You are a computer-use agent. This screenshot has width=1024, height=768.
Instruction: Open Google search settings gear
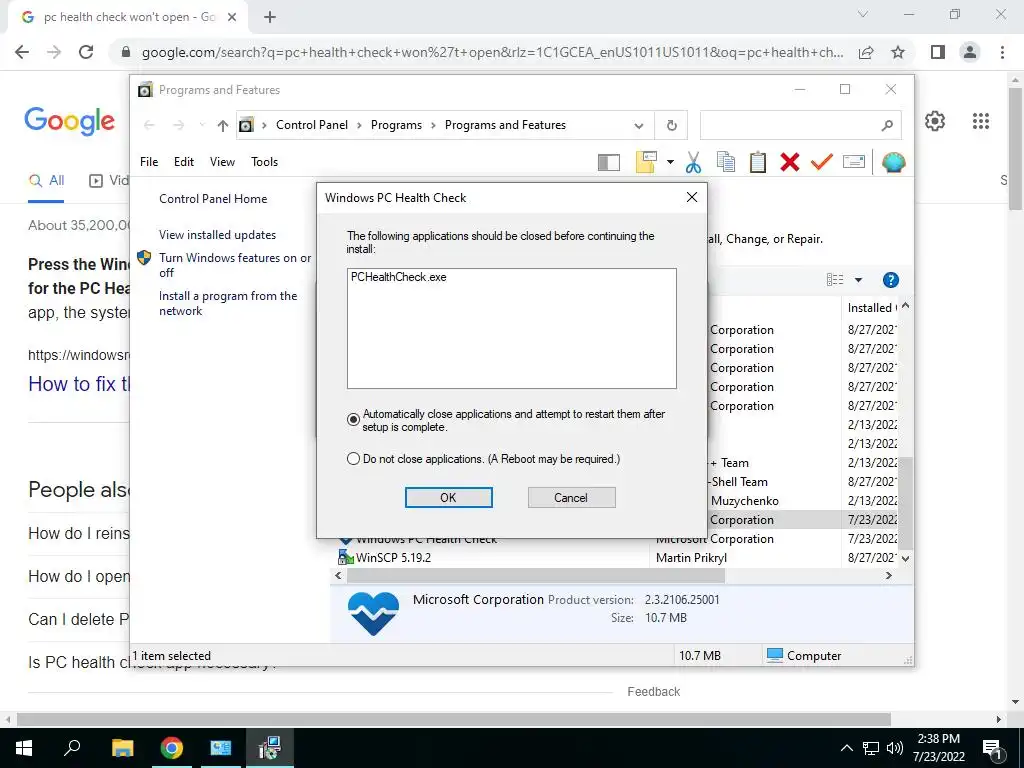click(x=935, y=121)
